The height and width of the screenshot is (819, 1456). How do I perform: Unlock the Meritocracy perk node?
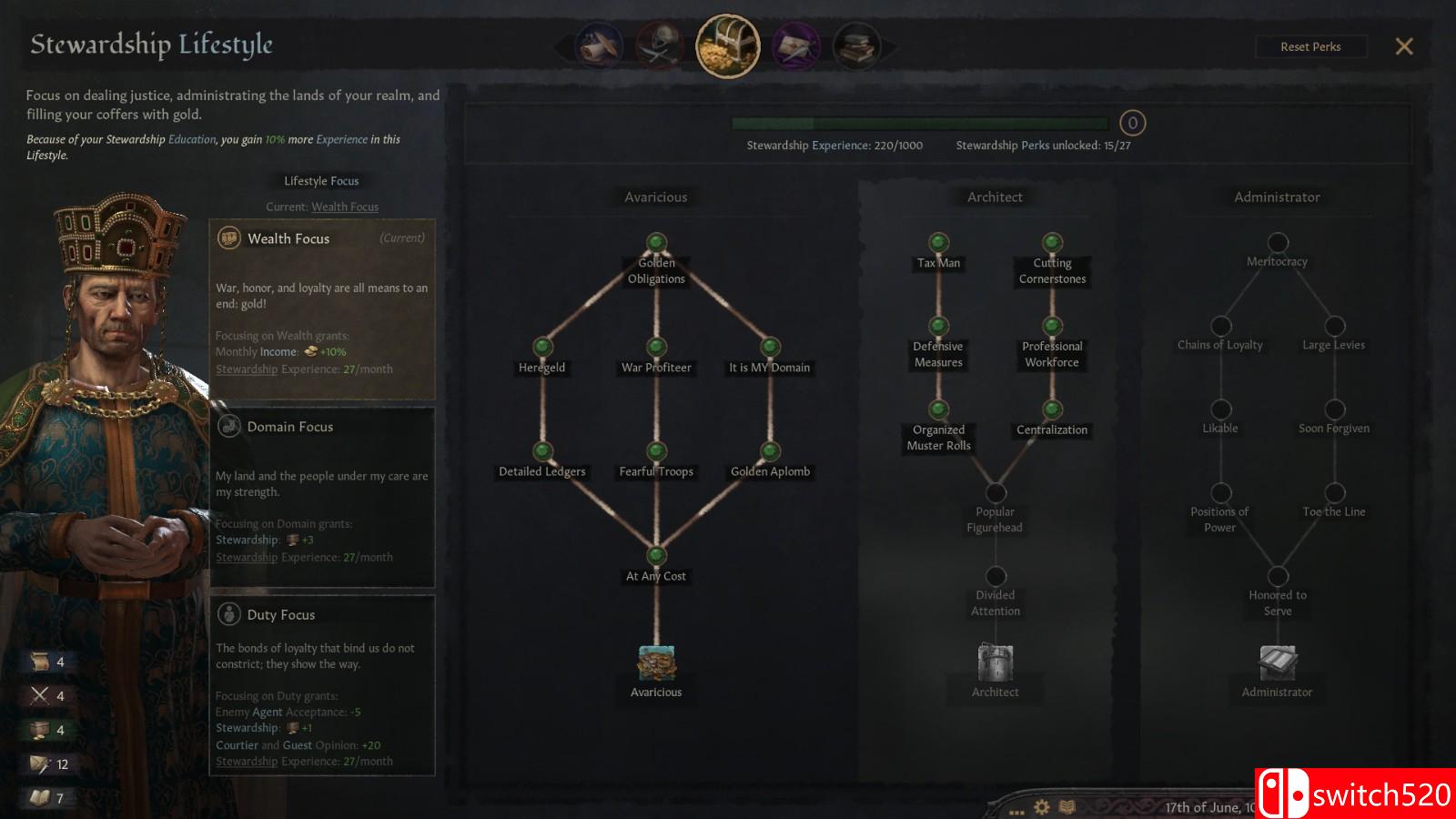(x=1278, y=242)
